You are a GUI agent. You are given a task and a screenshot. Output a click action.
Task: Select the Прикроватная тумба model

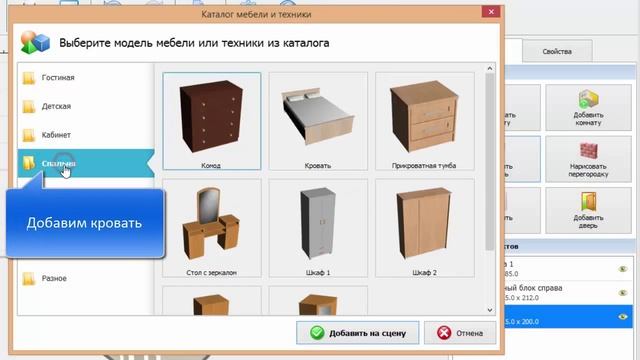point(424,121)
